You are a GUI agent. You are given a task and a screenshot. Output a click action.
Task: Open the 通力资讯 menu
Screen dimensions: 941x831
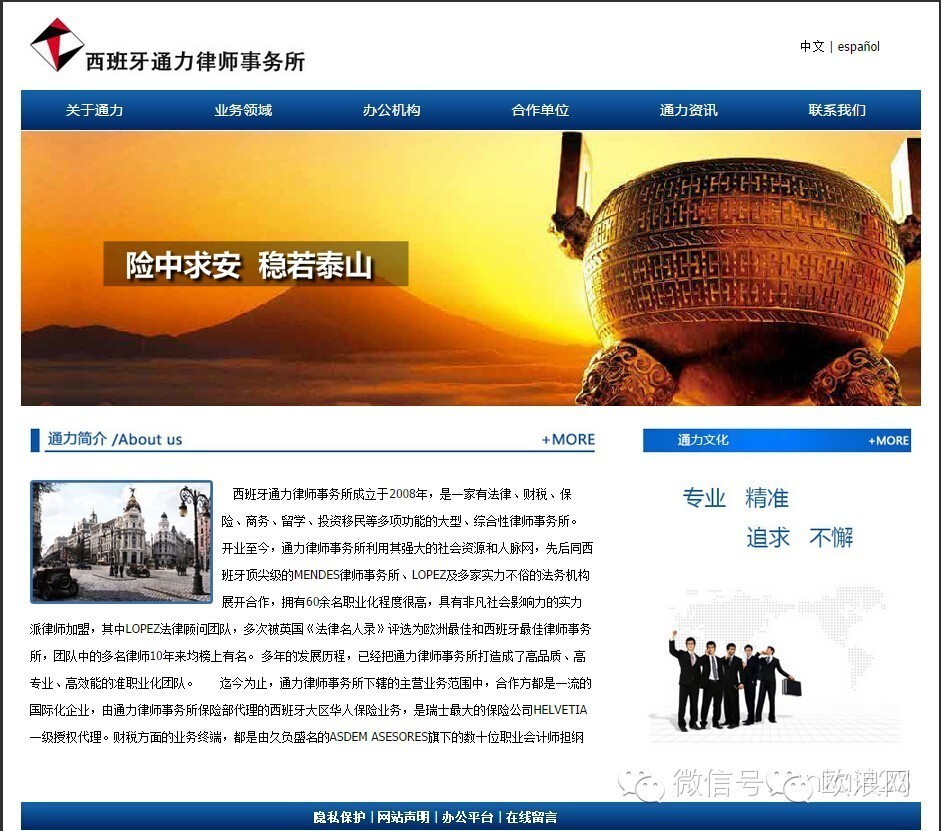pyautogui.click(x=688, y=110)
